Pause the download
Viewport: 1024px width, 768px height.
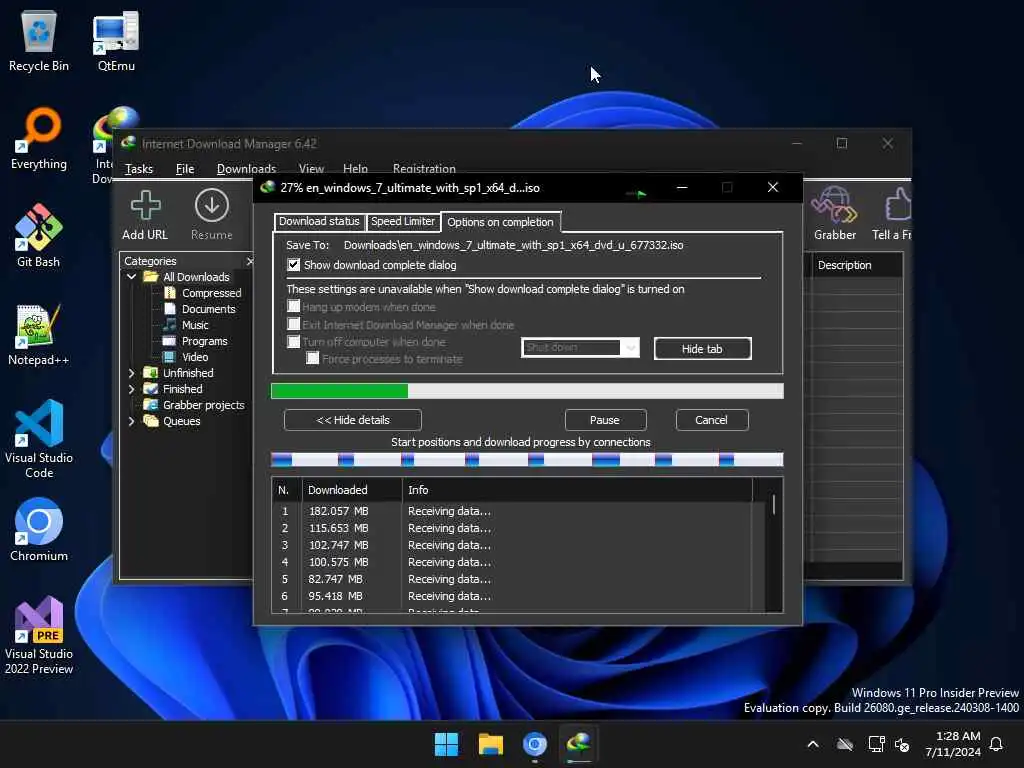click(605, 420)
